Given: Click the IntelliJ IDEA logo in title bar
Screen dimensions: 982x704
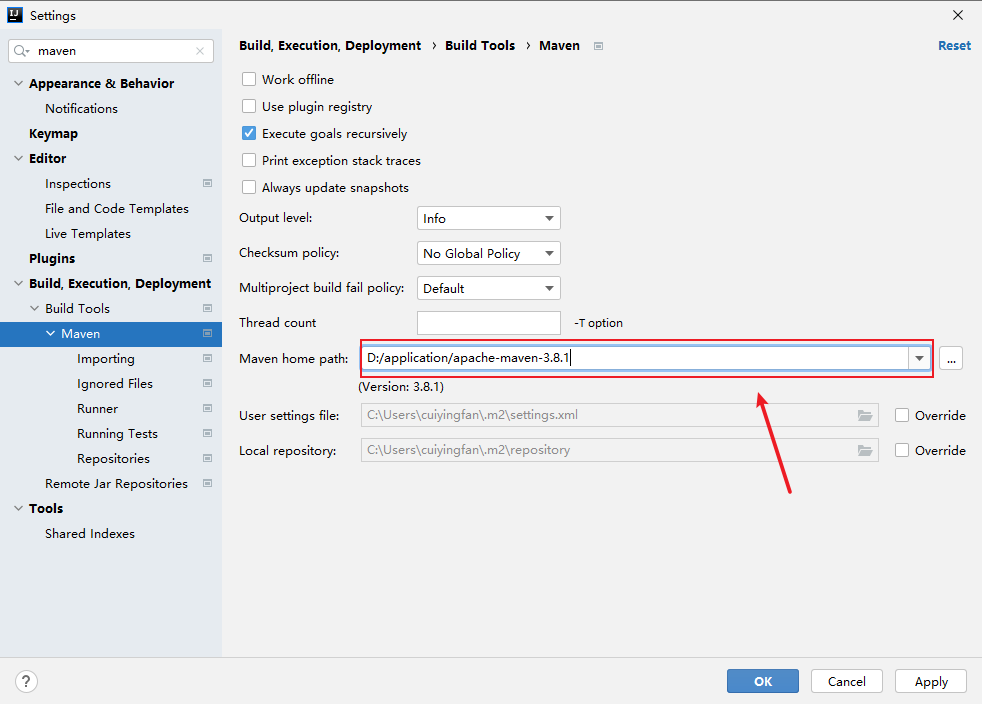Looking at the screenshot, I should (x=14, y=15).
